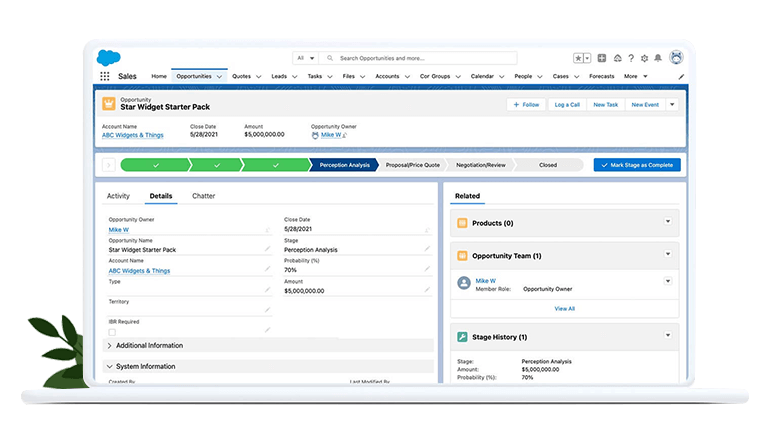Viewport: 768px width, 448px height.
Task: Click the edit navigation pencil icon
Action: pyautogui.click(x=681, y=77)
